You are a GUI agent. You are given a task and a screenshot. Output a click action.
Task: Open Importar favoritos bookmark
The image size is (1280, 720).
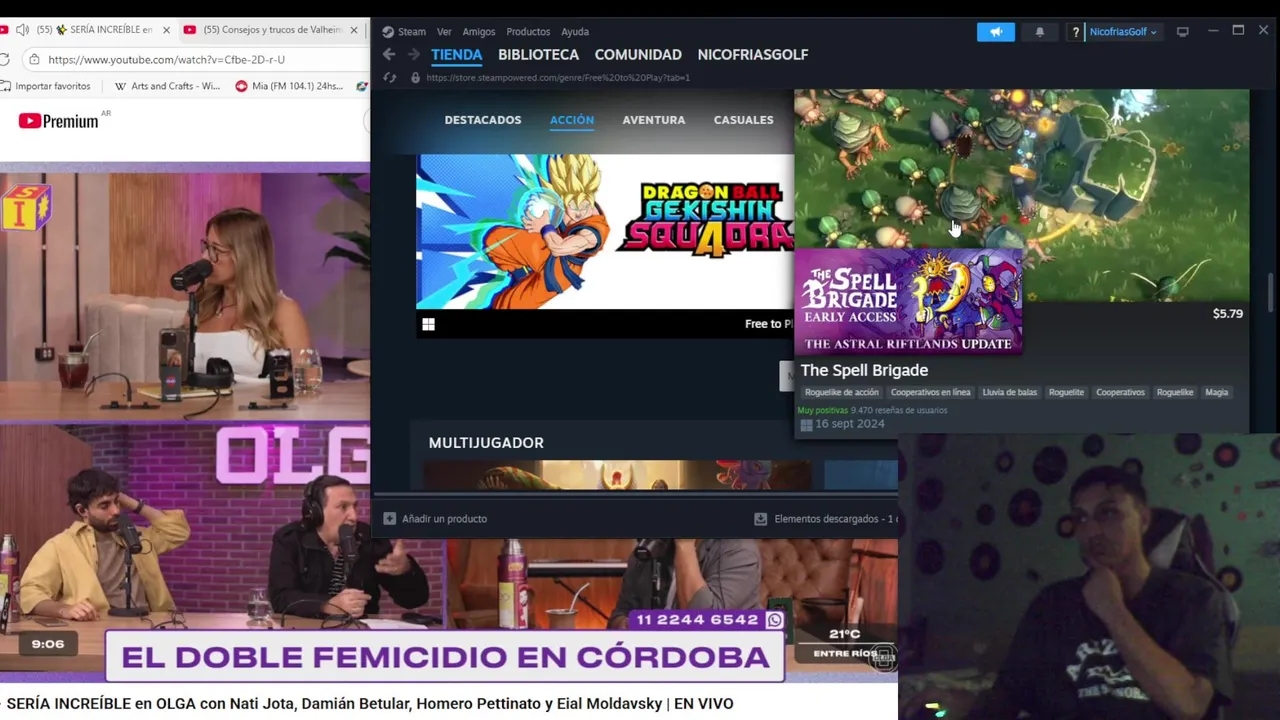pos(46,86)
